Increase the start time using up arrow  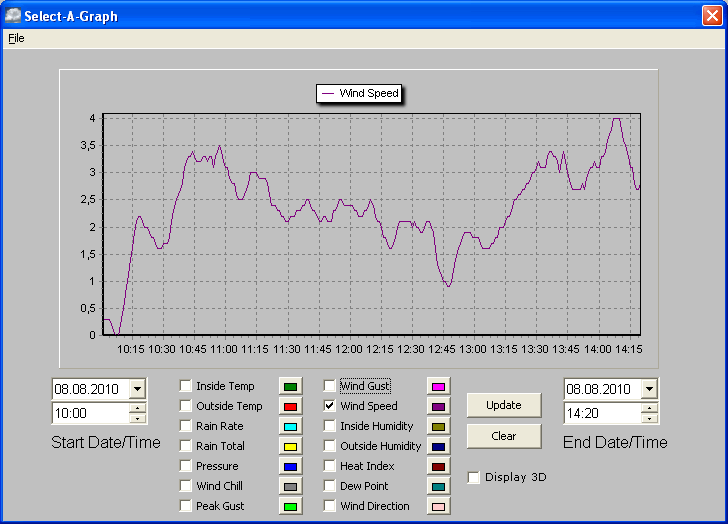[137, 408]
